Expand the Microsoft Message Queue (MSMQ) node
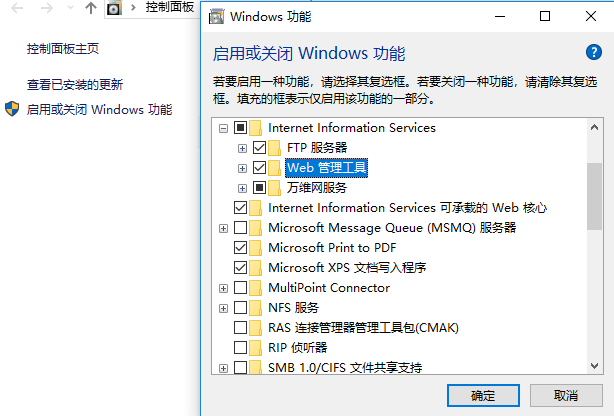Viewport: 614px width, 416px height. (x=223, y=228)
